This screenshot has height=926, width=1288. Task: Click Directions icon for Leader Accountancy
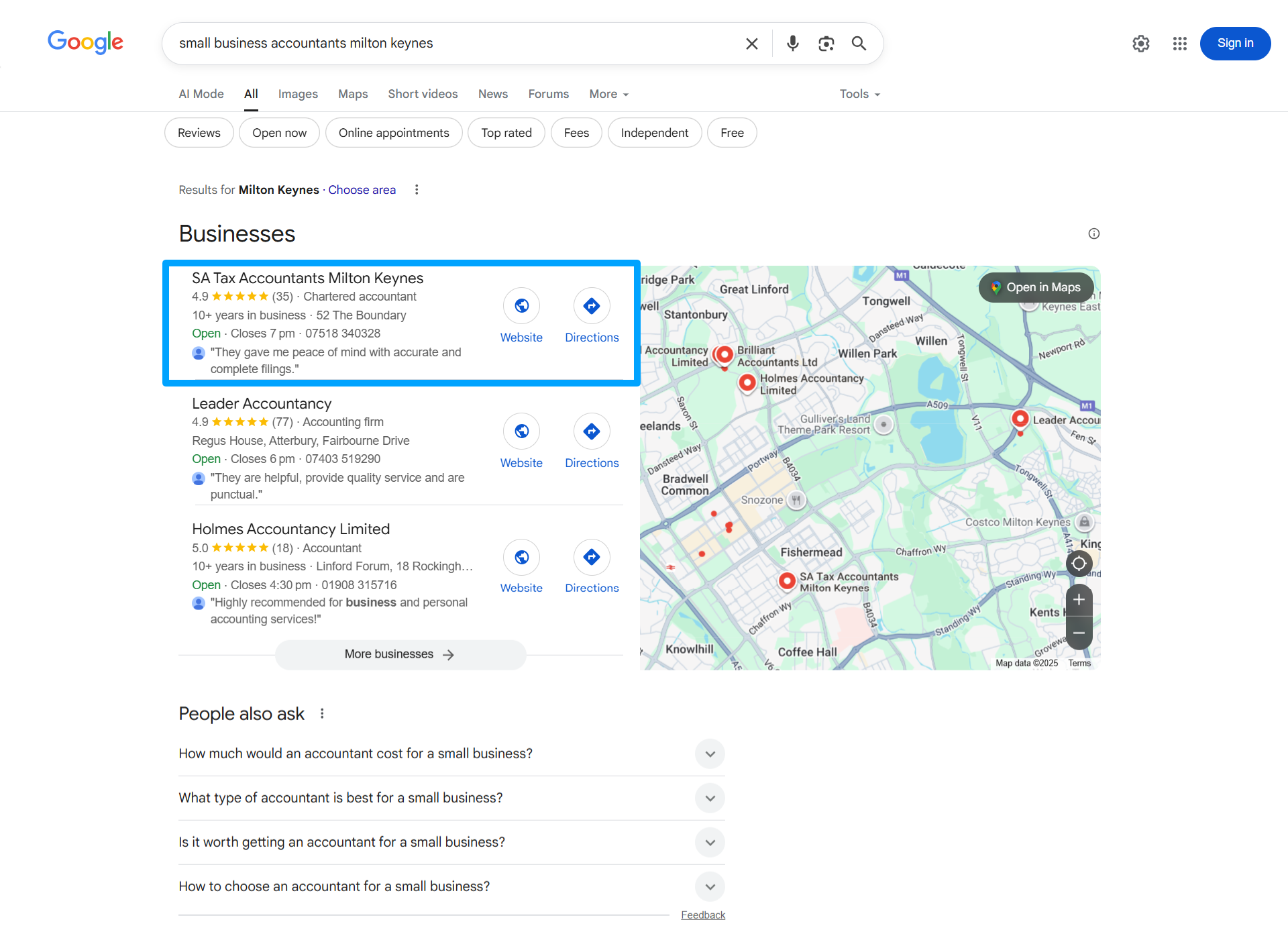[x=591, y=431]
